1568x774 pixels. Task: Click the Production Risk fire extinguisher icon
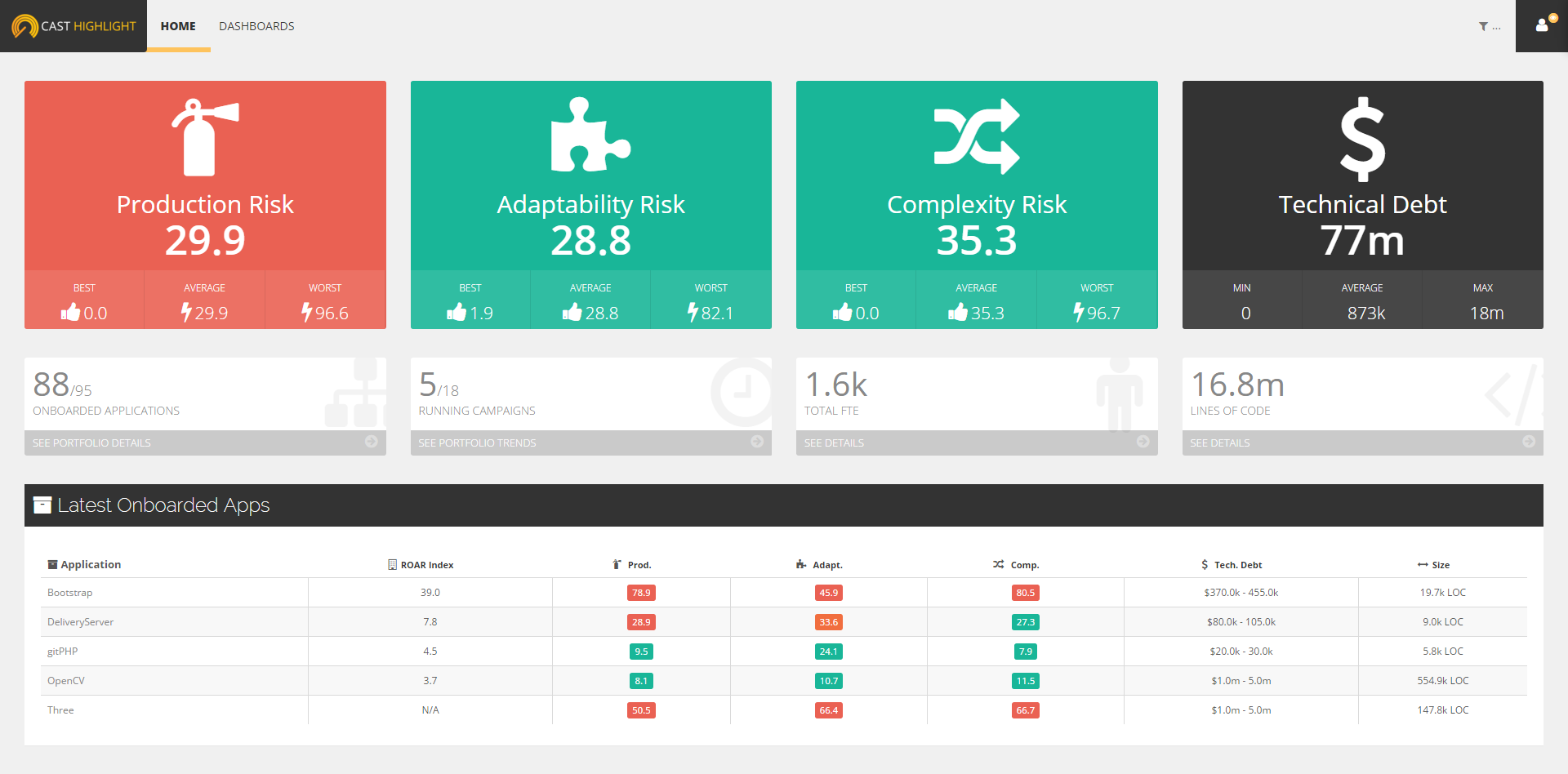tap(205, 137)
